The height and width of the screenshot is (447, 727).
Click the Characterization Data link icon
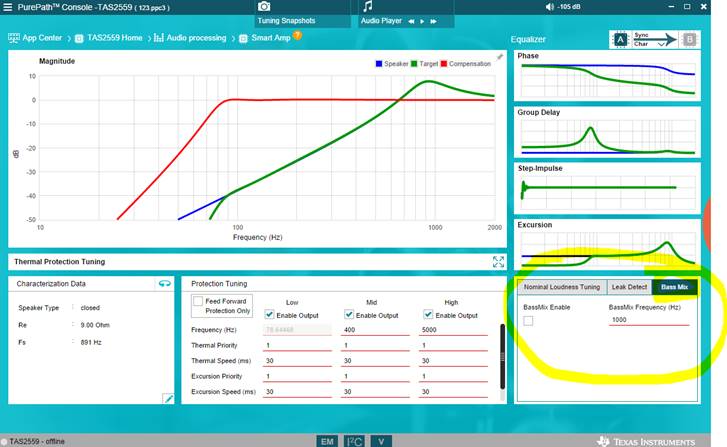pyautogui.click(x=165, y=283)
